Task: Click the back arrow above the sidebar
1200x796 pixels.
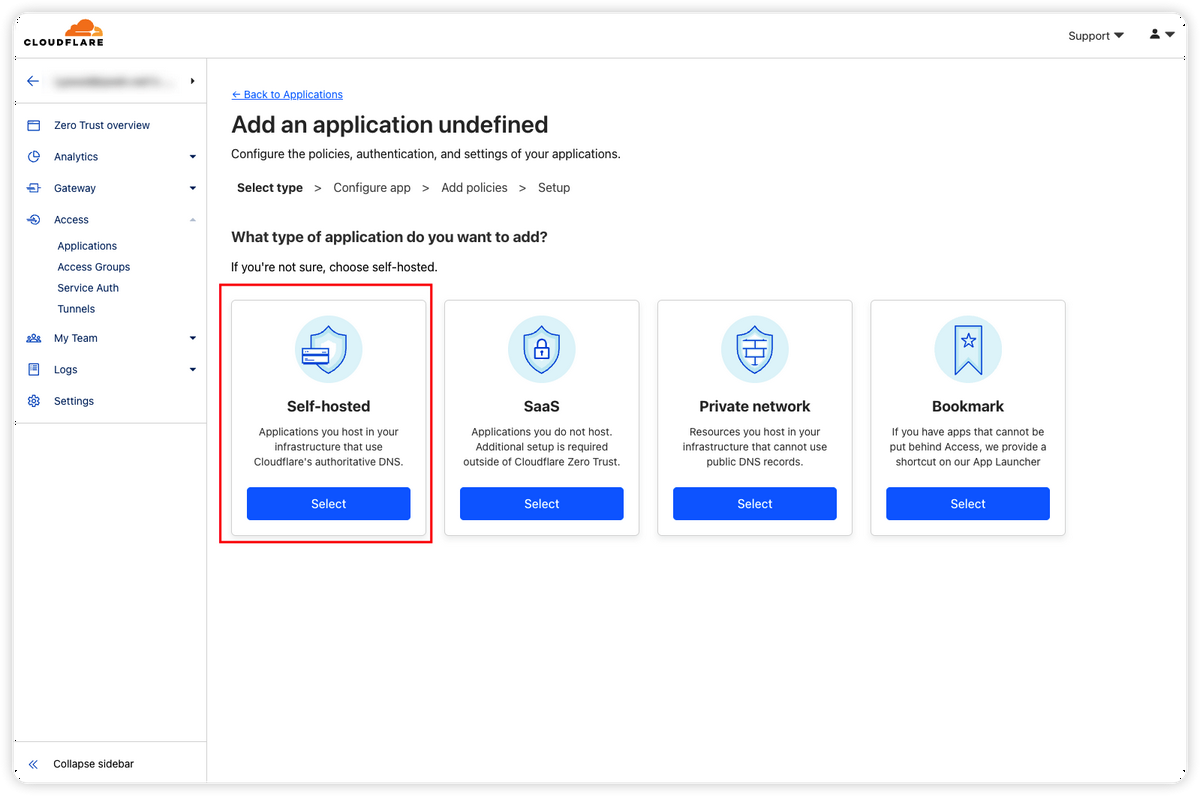Action: 33,81
